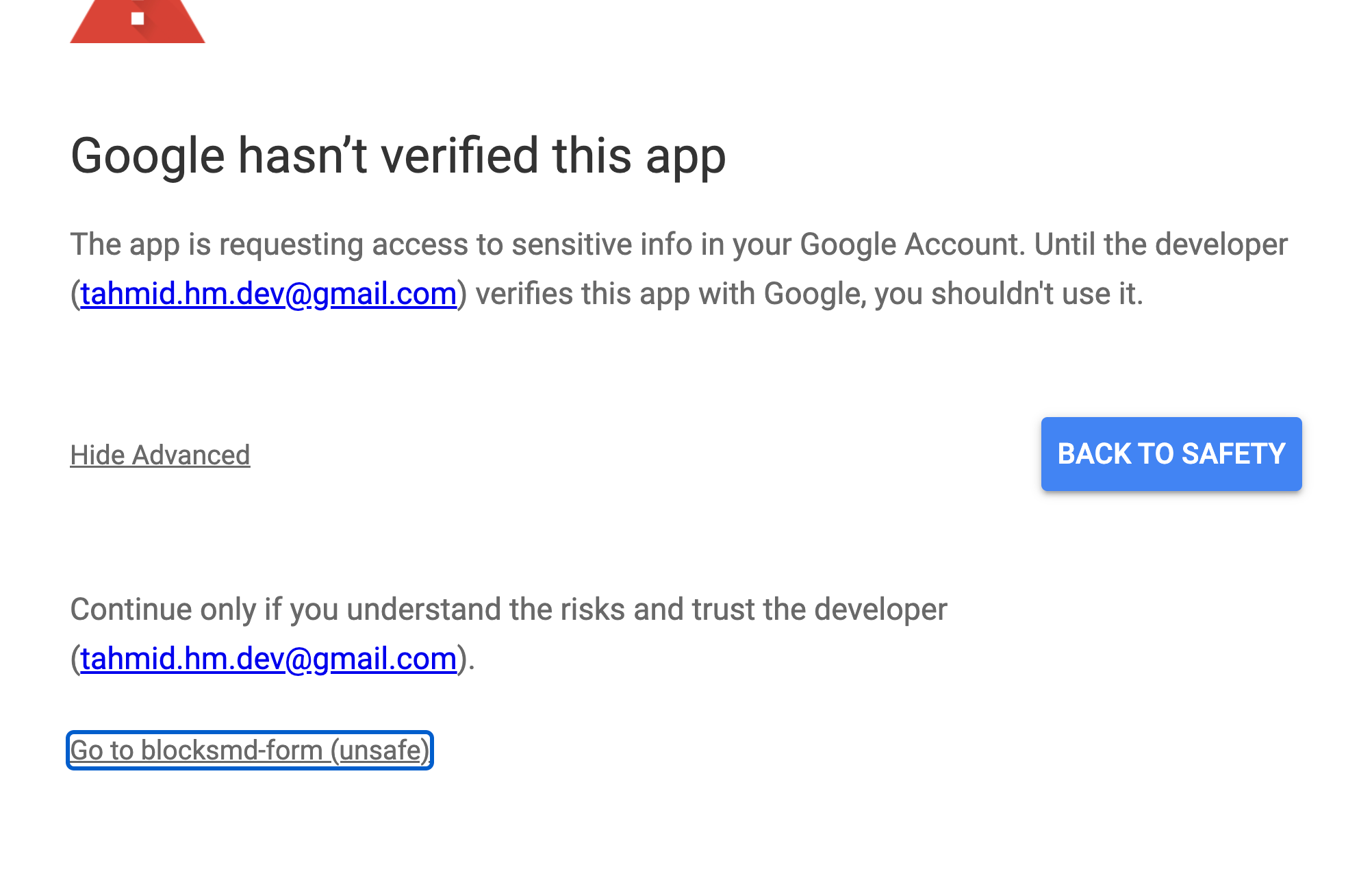Collapse the advanced section via Hide Advanced
The height and width of the screenshot is (878, 1372).
pos(160,455)
